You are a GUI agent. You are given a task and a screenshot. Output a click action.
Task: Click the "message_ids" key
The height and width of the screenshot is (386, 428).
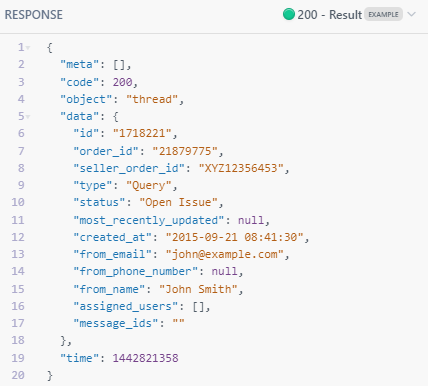click(x=116, y=323)
